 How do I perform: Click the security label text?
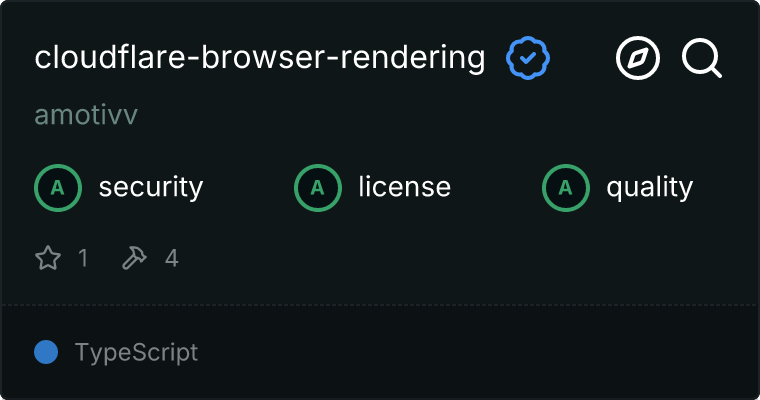pos(151,188)
